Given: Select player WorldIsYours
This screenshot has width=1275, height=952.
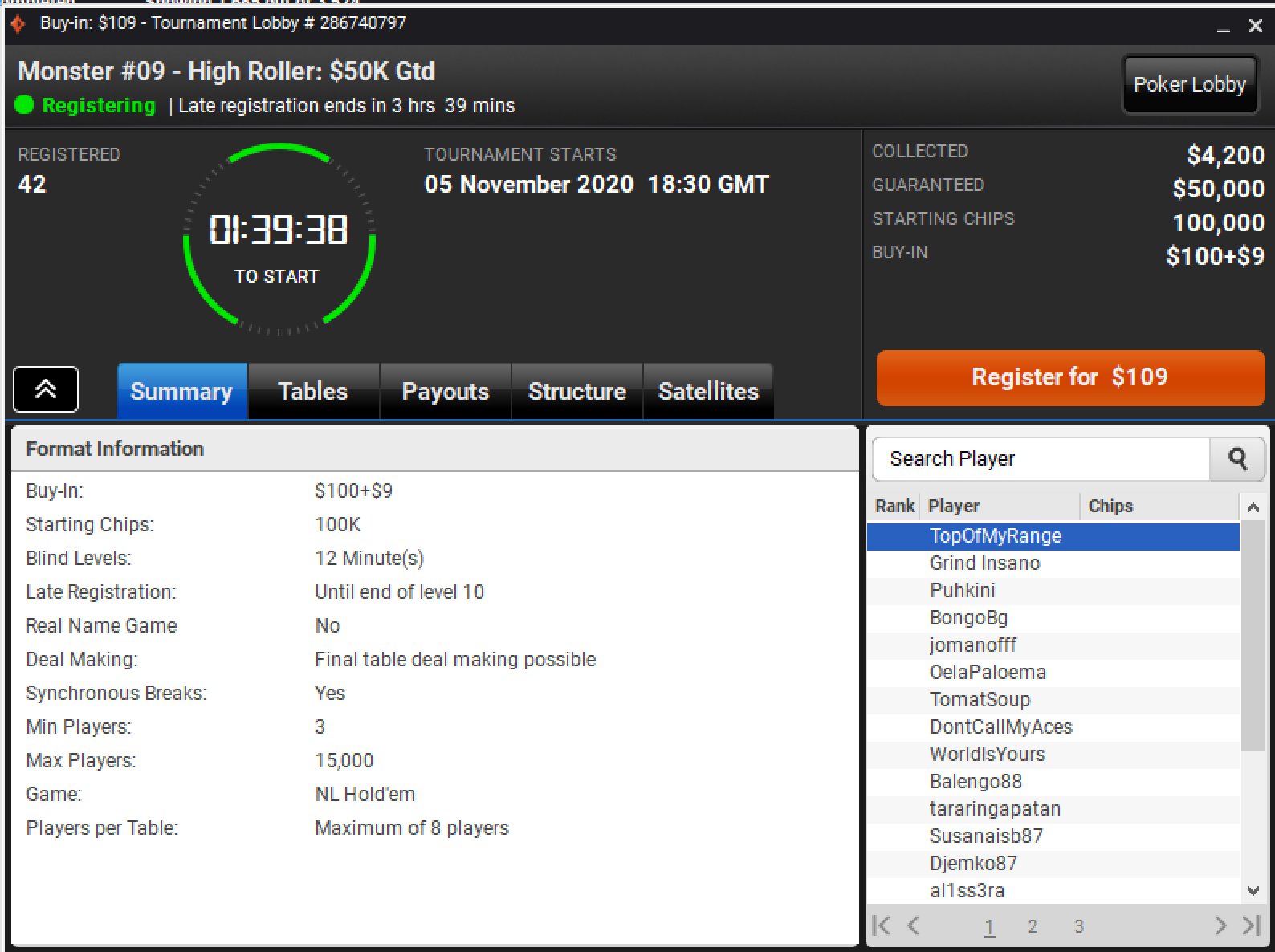Looking at the screenshot, I should pos(1053,755).
